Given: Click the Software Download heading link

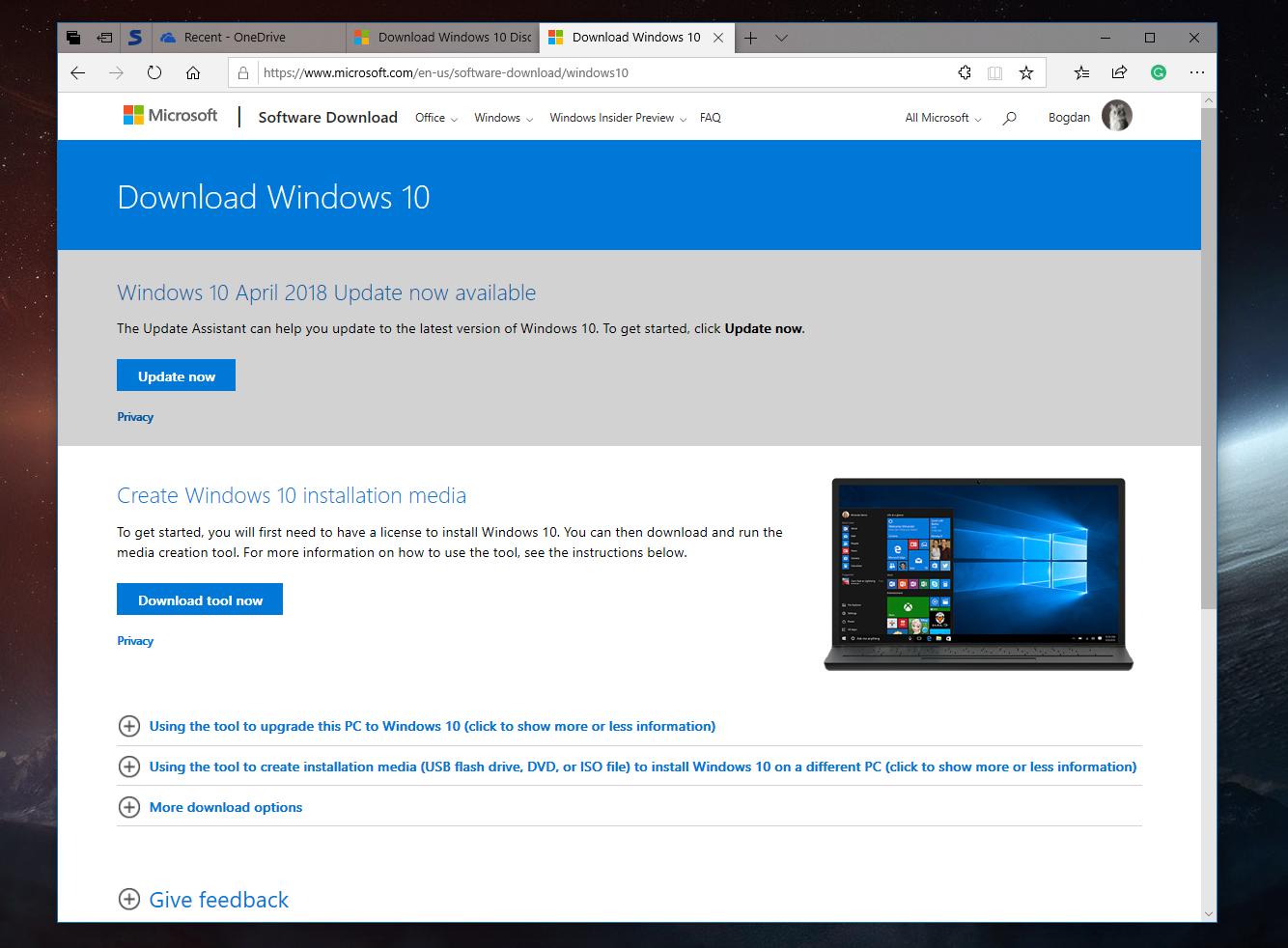Looking at the screenshot, I should coord(328,117).
